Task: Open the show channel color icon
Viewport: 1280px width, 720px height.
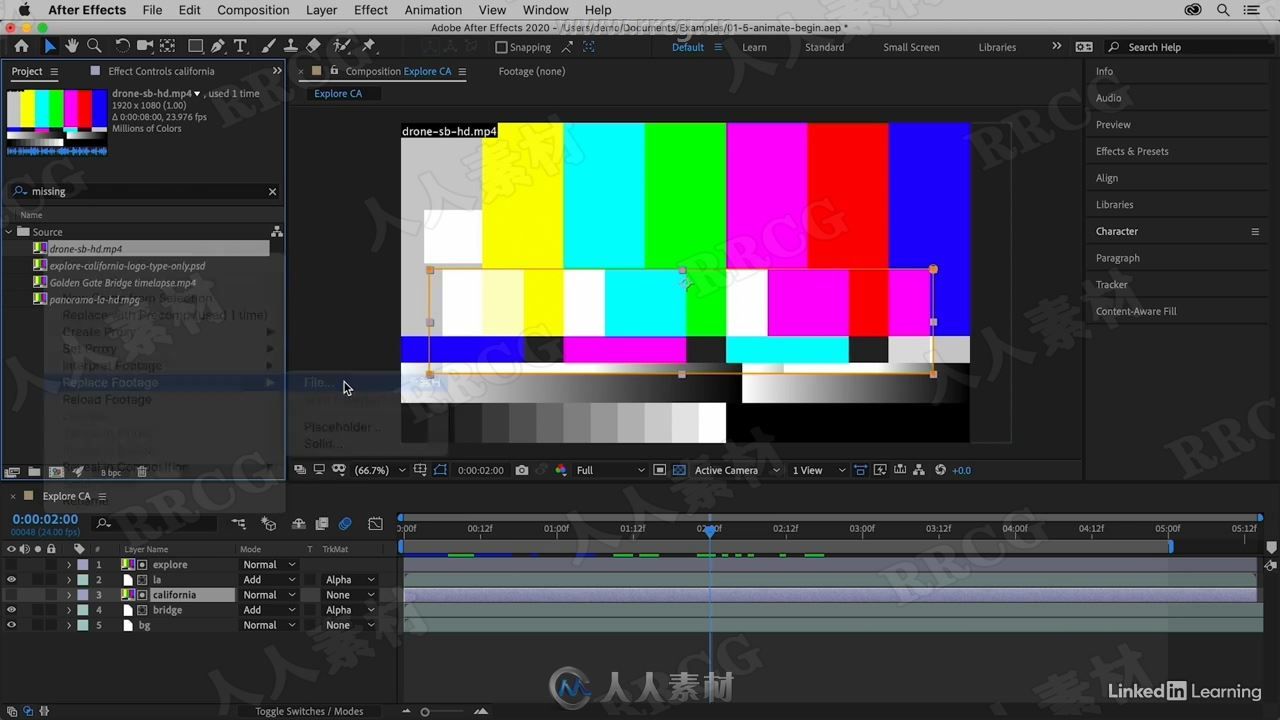Action: click(x=560, y=470)
